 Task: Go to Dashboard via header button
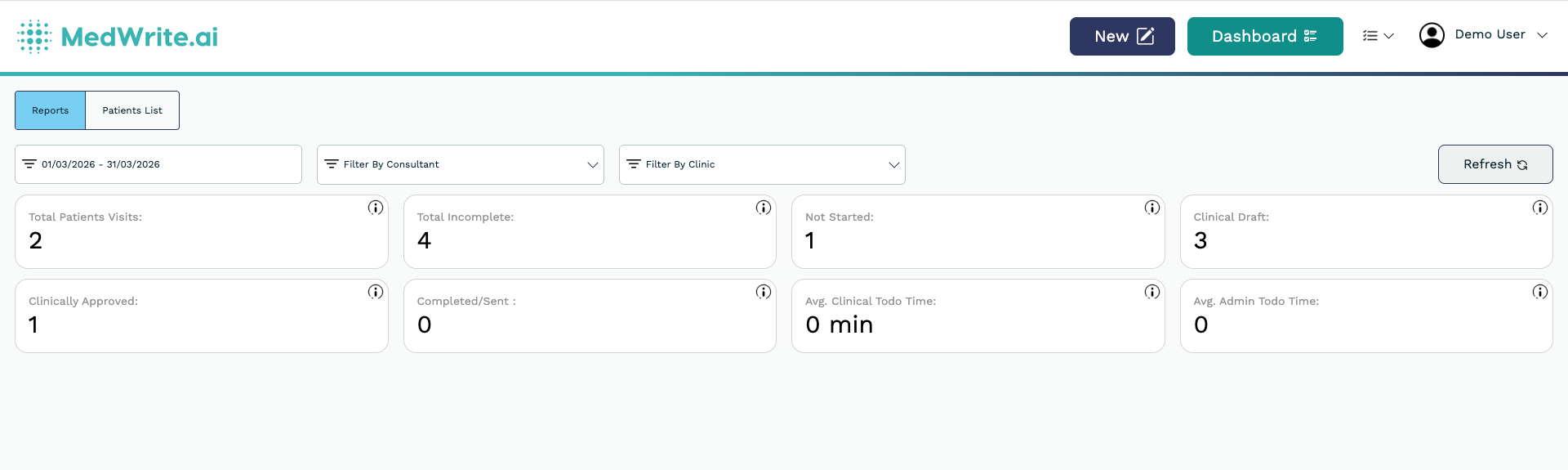1264,37
